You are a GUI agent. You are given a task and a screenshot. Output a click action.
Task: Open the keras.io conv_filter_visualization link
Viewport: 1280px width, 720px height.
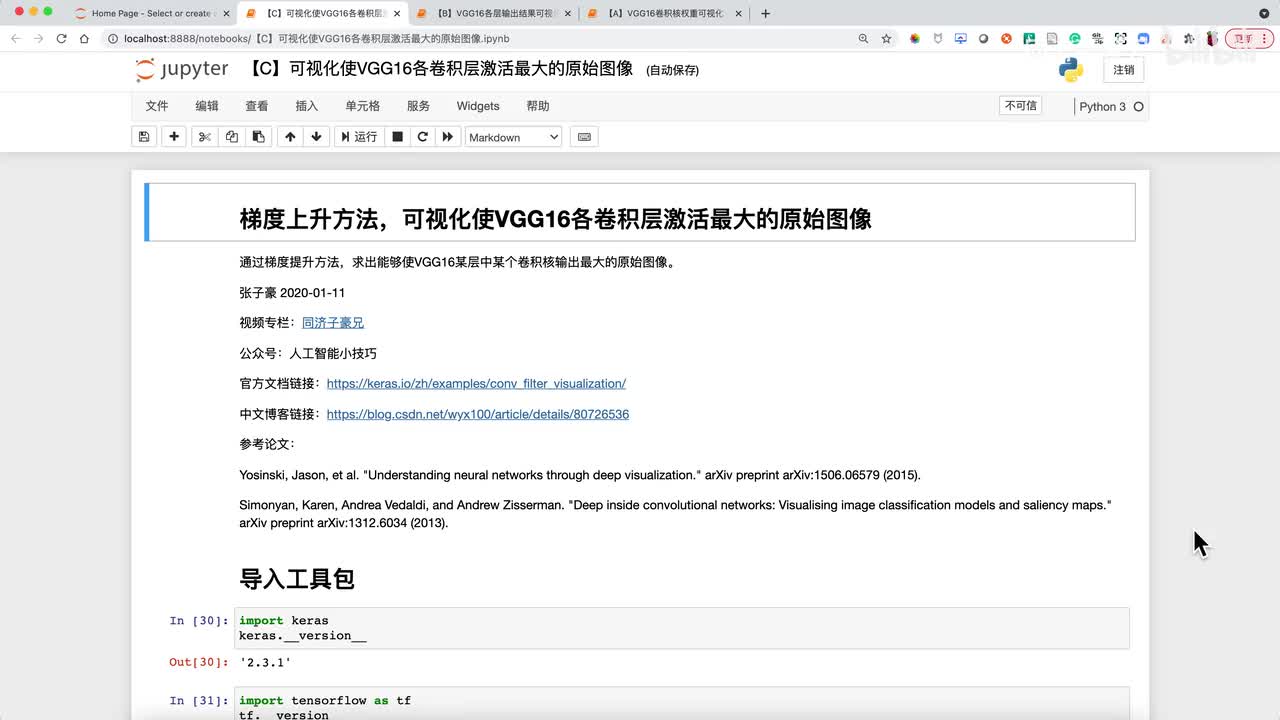coord(476,384)
